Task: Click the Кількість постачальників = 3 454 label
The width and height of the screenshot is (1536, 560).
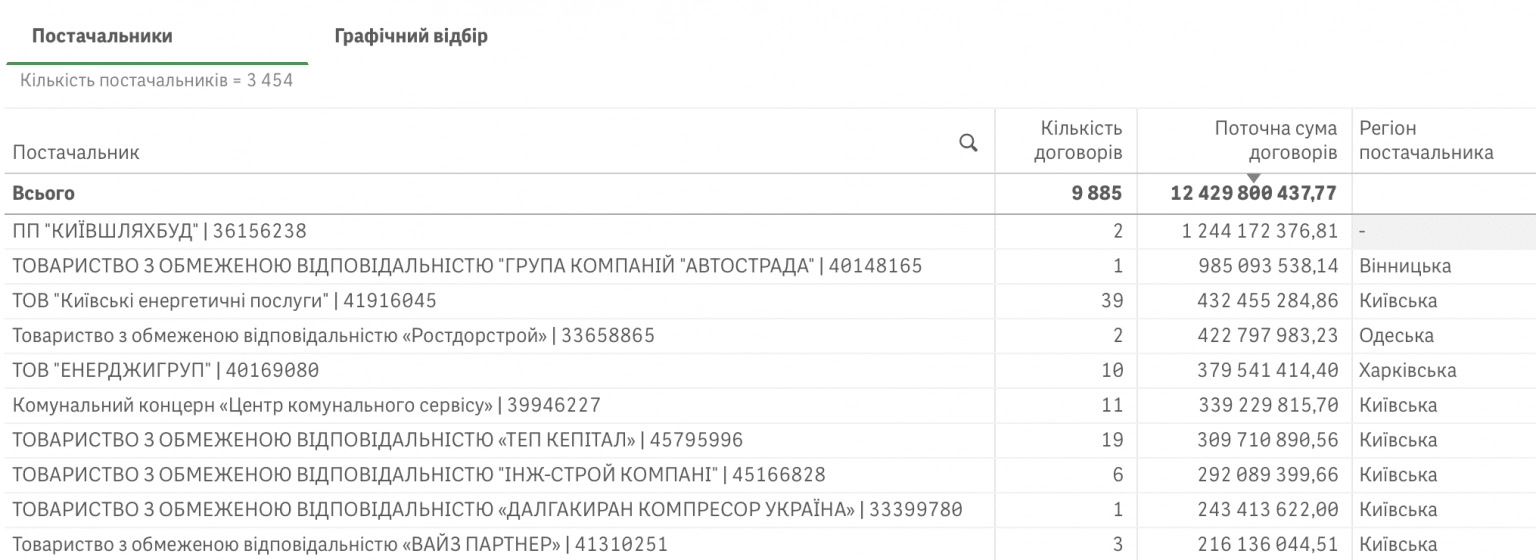Action: (155, 80)
